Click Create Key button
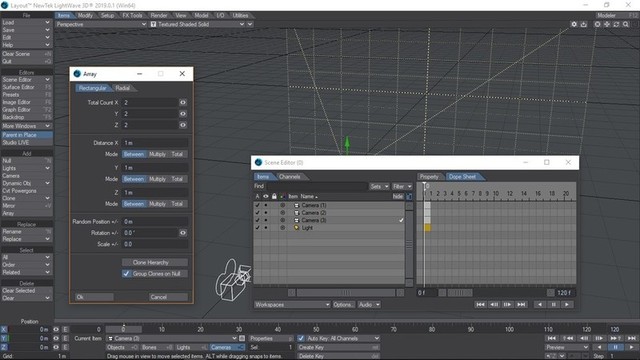 (339, 347)
